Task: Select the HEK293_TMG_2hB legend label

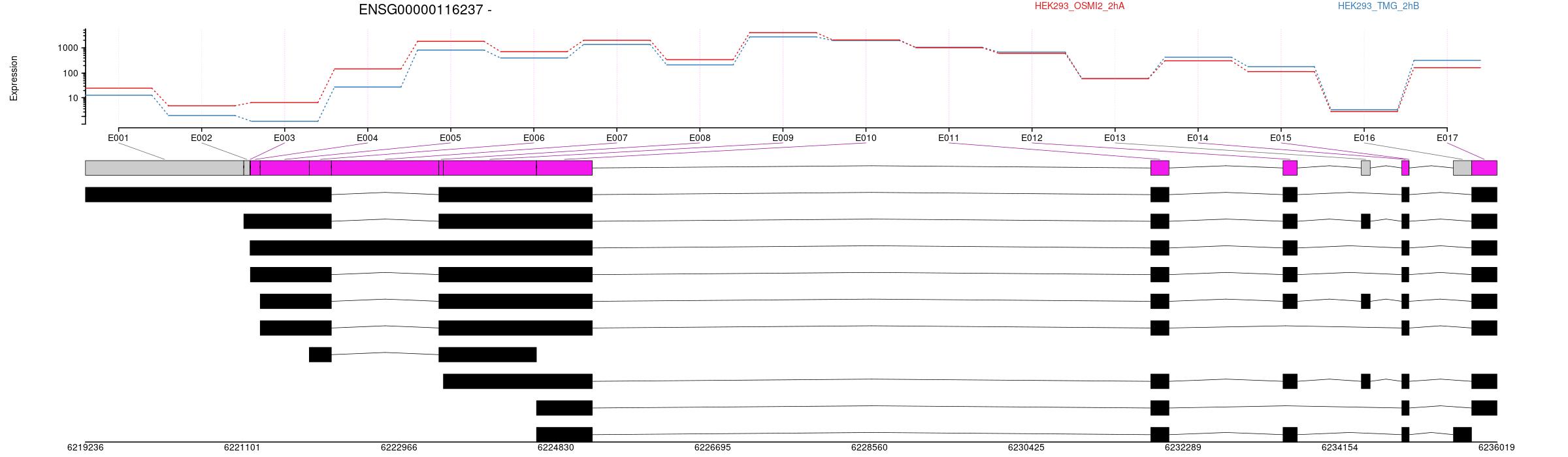Action: (x=1379, y=6)
